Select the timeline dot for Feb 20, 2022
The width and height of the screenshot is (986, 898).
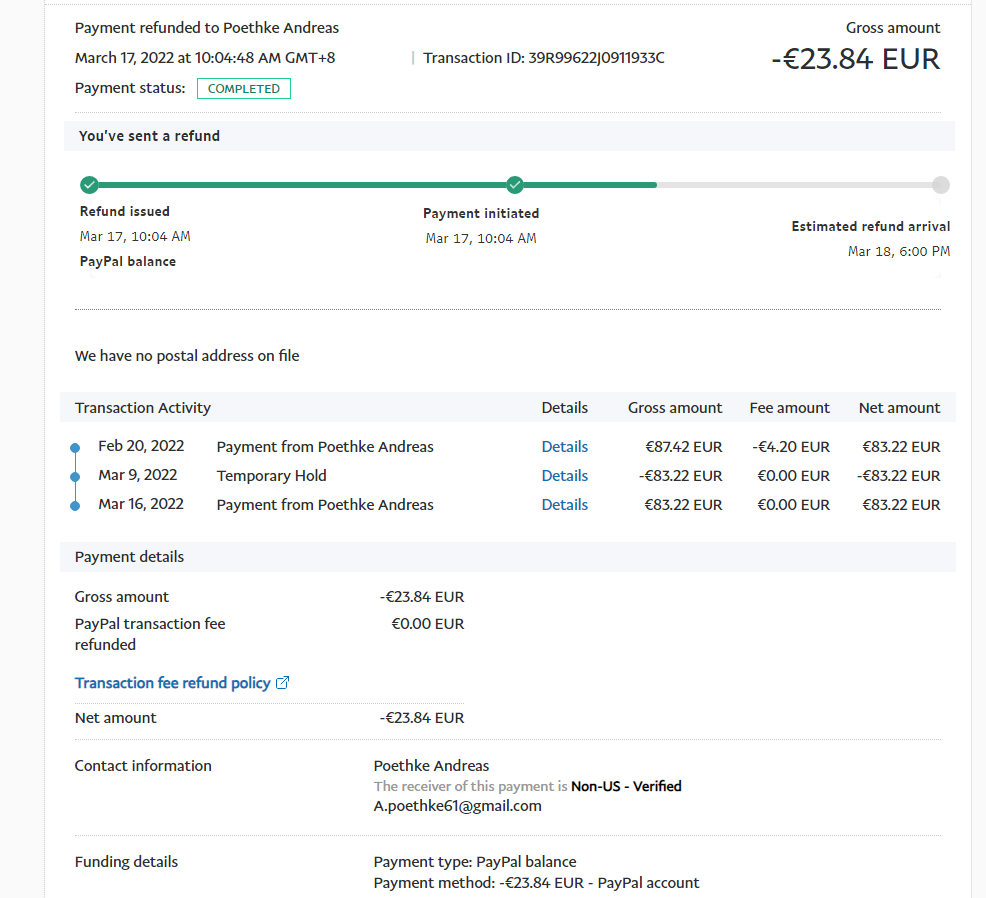(75, 448)
